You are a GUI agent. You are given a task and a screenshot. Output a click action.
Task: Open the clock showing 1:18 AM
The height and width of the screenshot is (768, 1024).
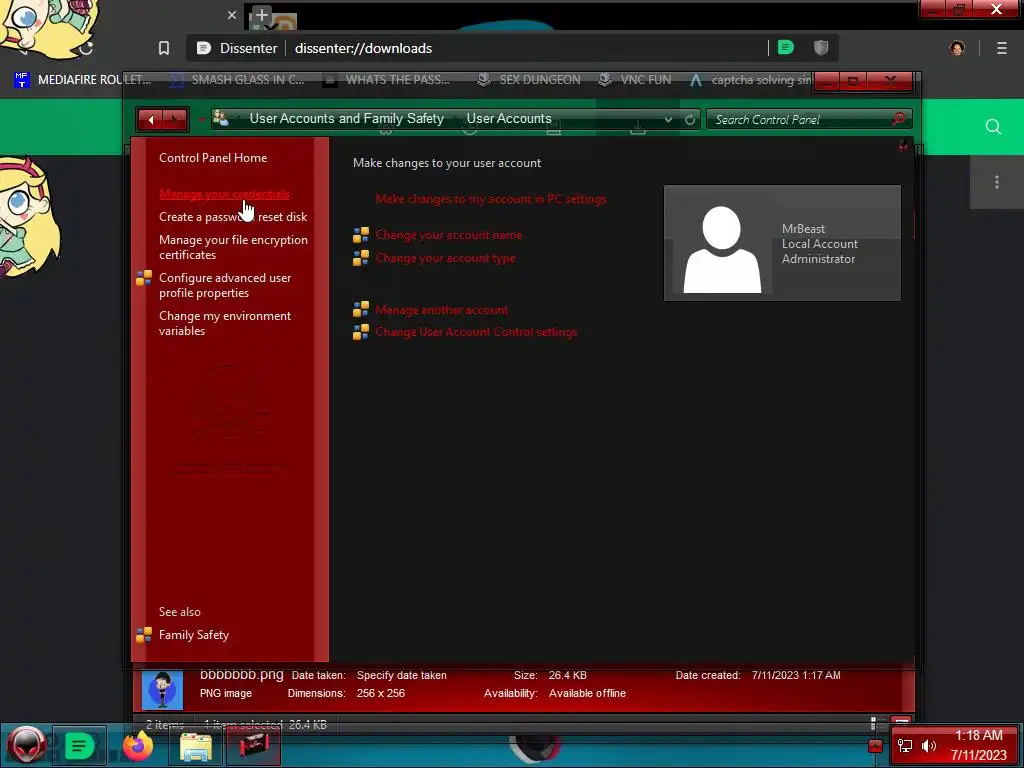tap(978, 745)
